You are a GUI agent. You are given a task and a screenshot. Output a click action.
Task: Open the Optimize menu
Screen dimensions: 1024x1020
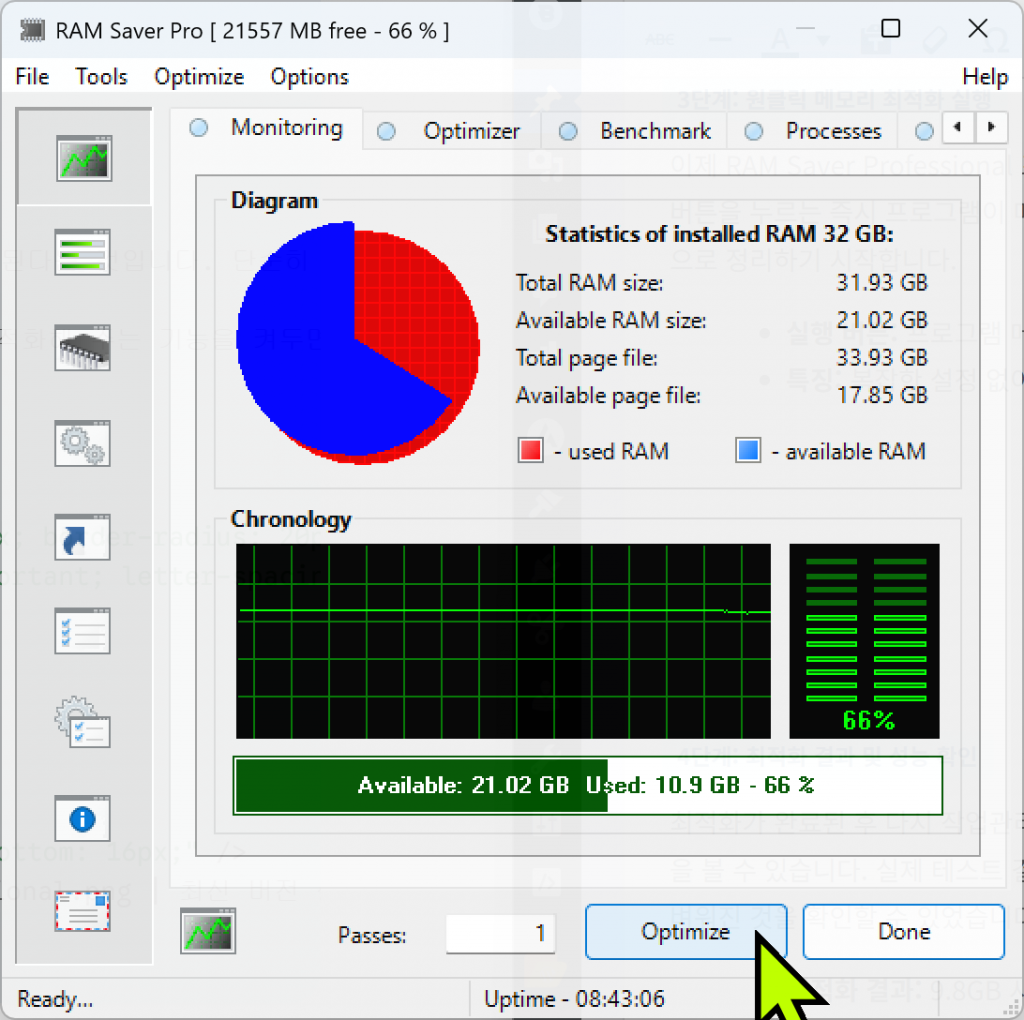tap(199, 76)
